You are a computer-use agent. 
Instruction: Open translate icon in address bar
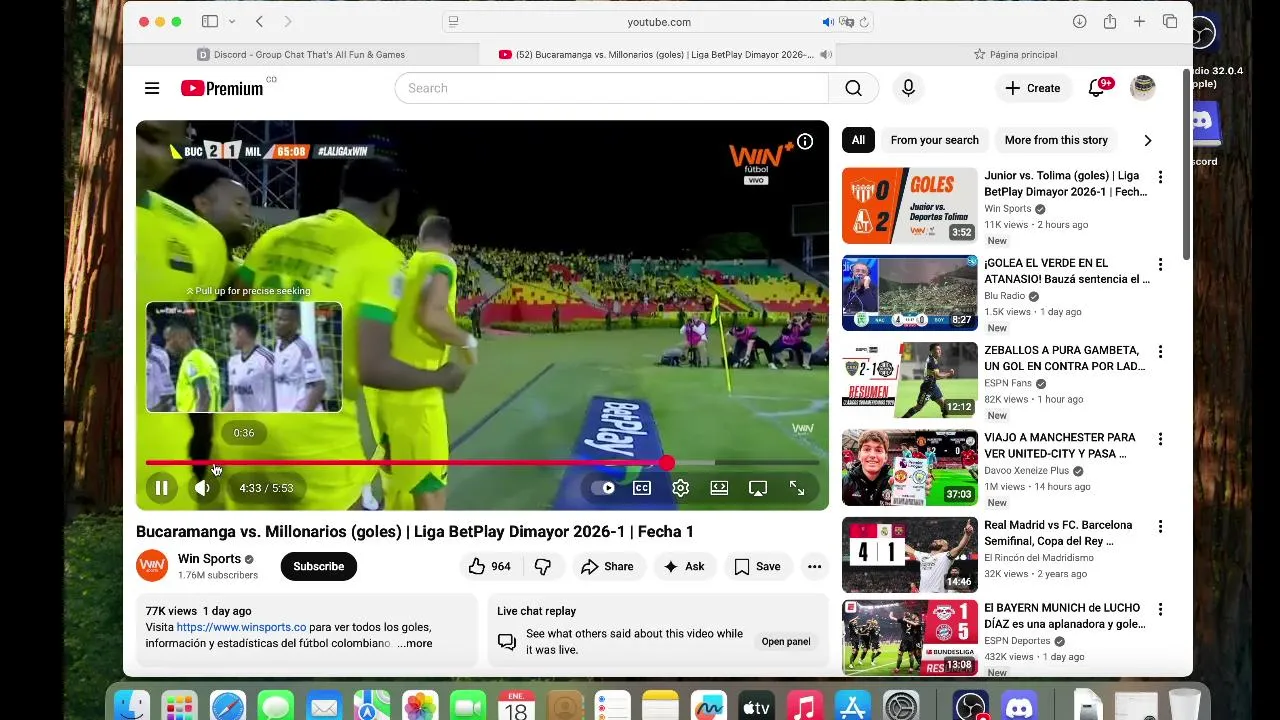tap(846, 22)
